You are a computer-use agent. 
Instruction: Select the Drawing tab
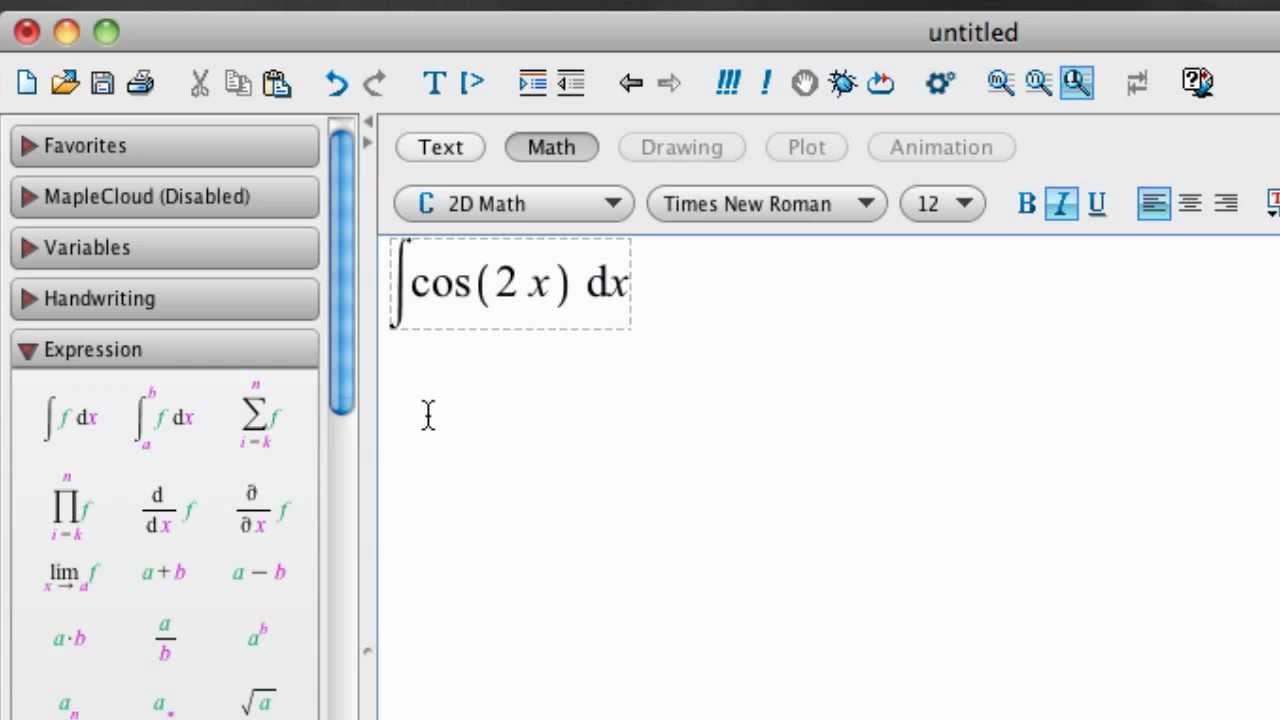[x=681, y=147]
